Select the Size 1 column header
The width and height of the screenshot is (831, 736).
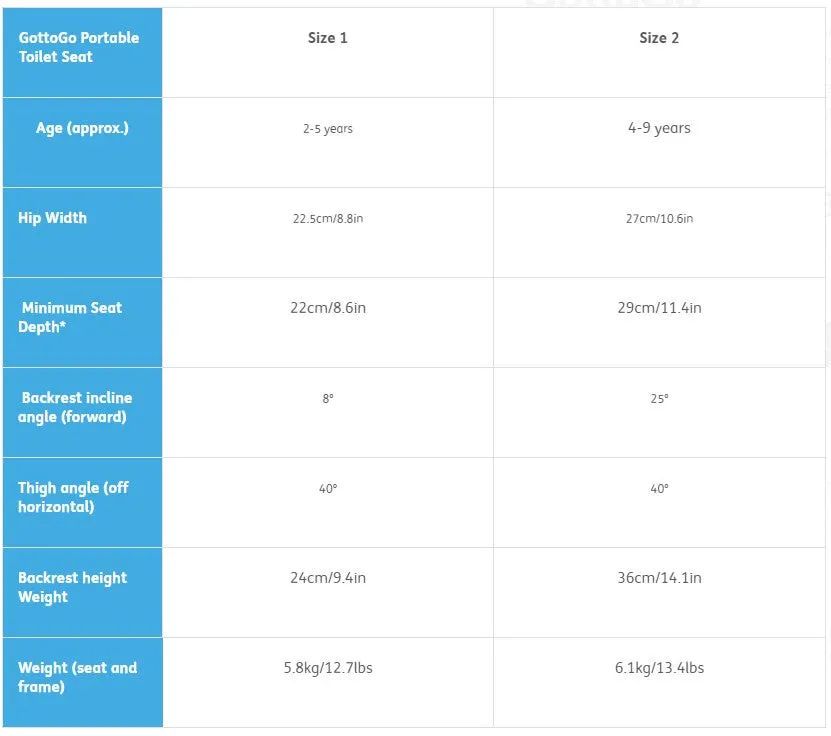[x=328, y=38]
